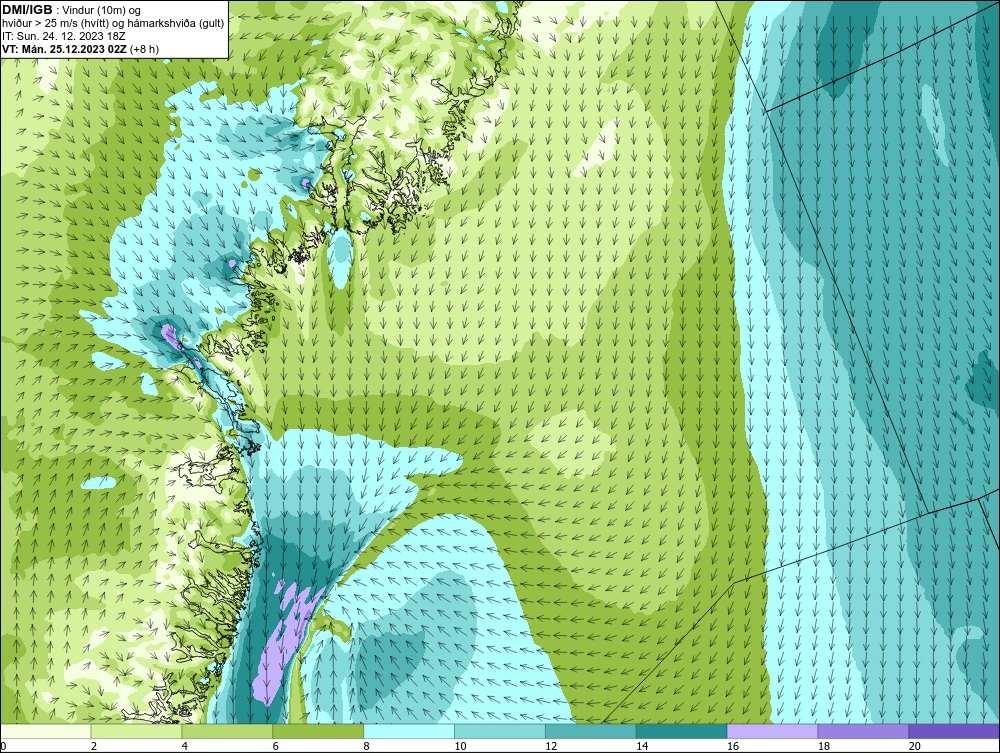Click the legend scale label '0'
Image resolution: width=1000 pixels, height=753 pixels.
coord(3,746)
